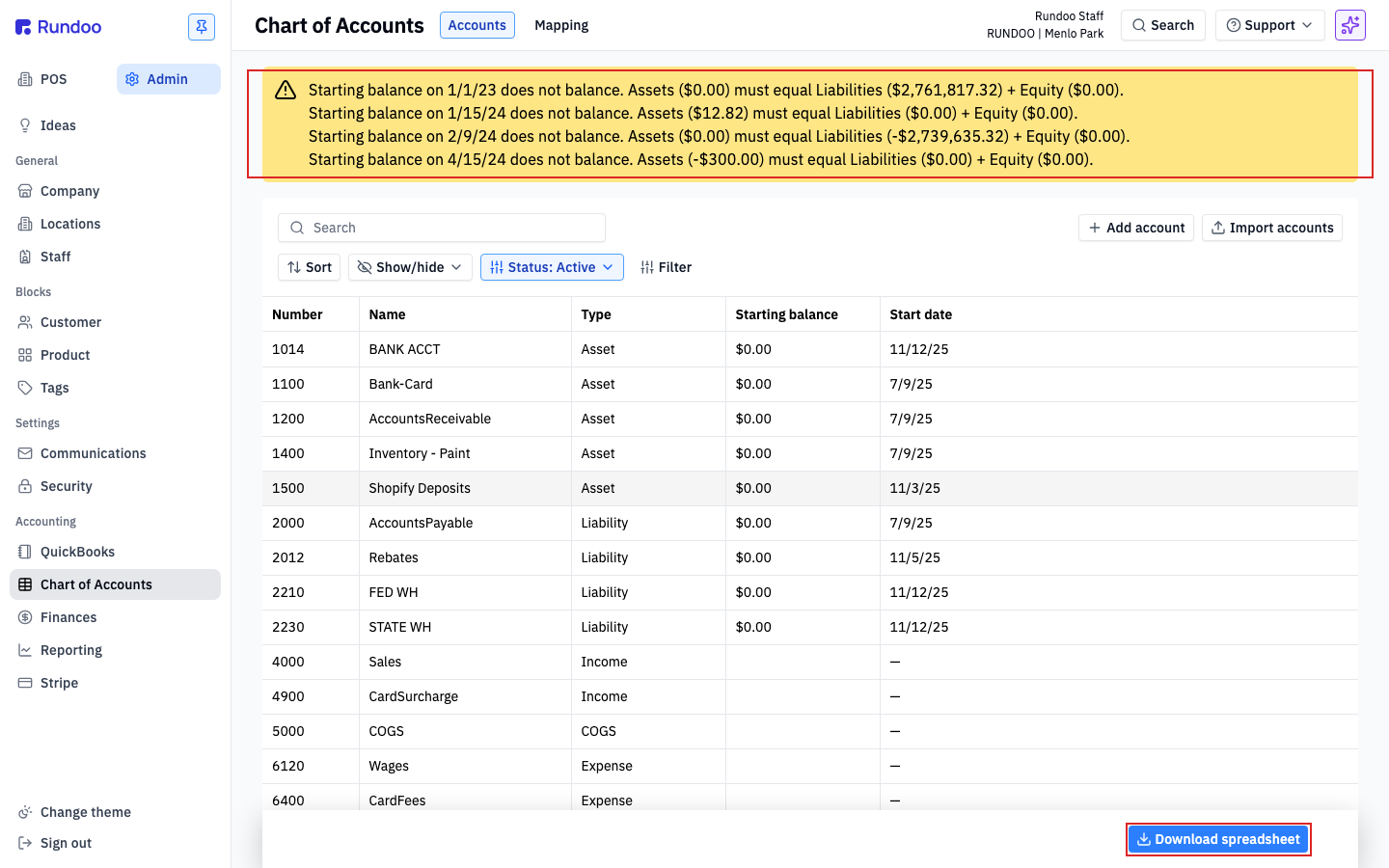Select the Rebates account row

[810, 557]
